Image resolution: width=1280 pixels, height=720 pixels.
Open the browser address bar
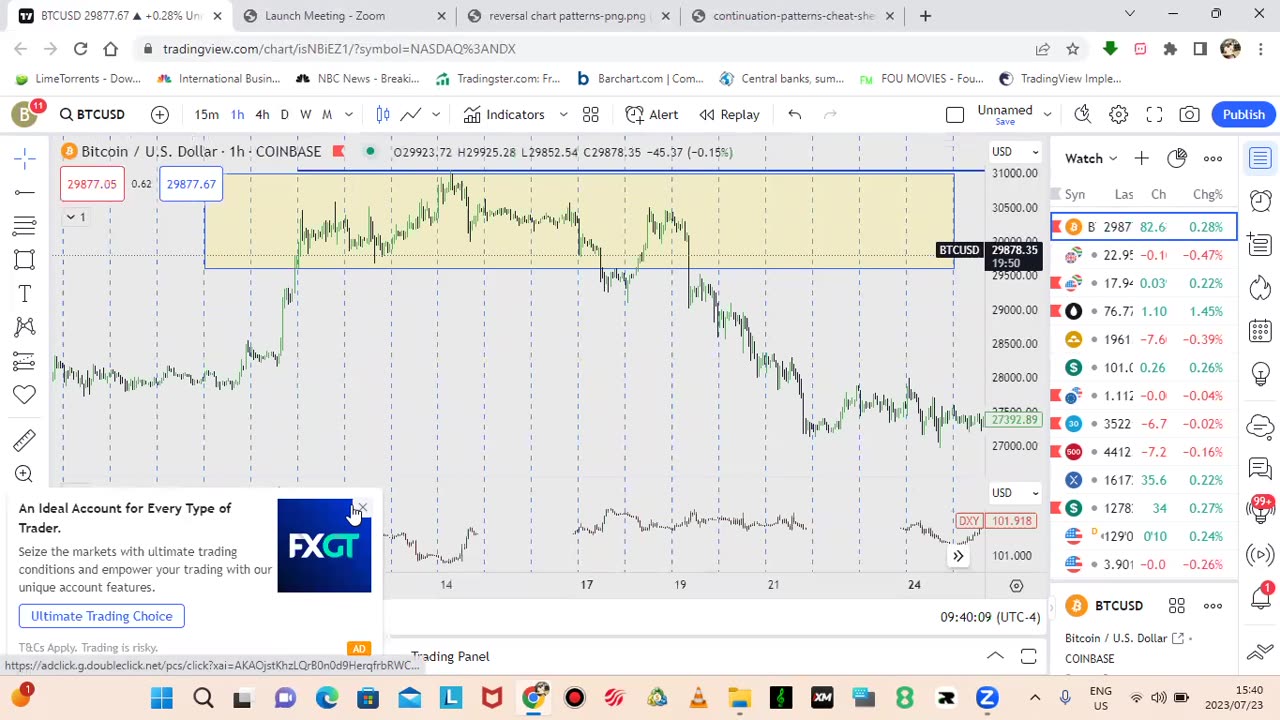[x=590, y=49]
